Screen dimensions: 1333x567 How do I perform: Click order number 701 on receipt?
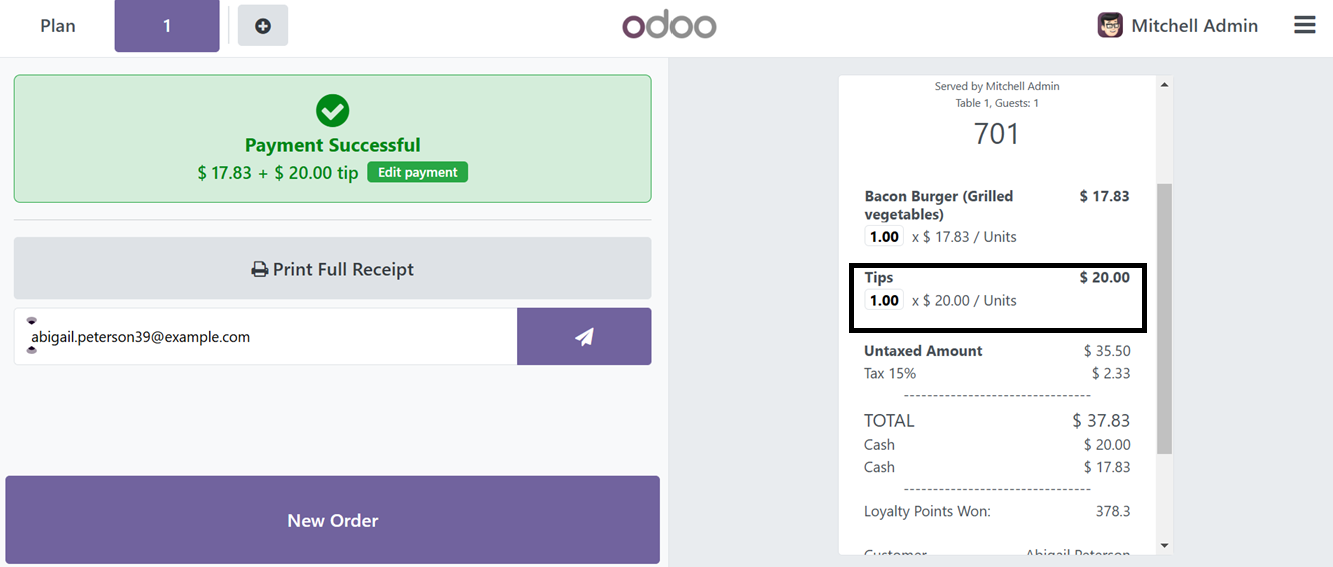click(x=997, y=133)
